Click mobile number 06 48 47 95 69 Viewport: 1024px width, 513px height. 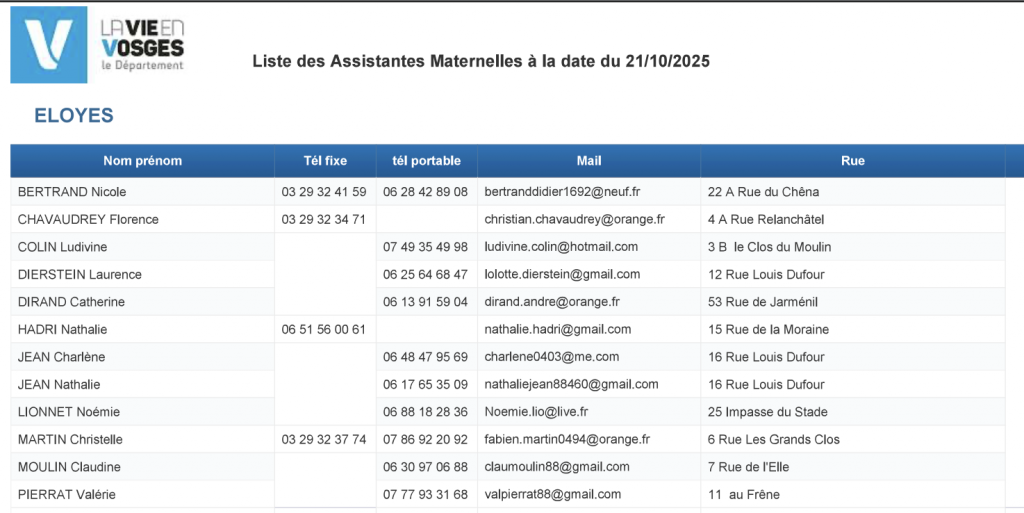(x=425, y=357)
